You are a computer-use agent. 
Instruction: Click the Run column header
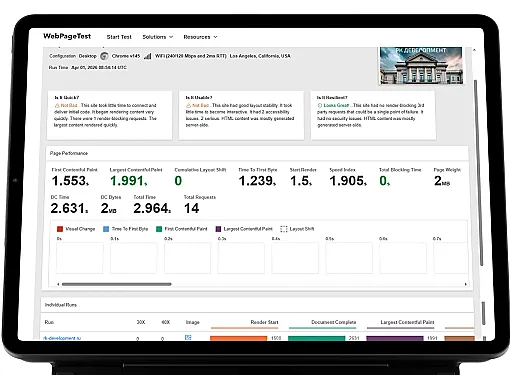49,322
